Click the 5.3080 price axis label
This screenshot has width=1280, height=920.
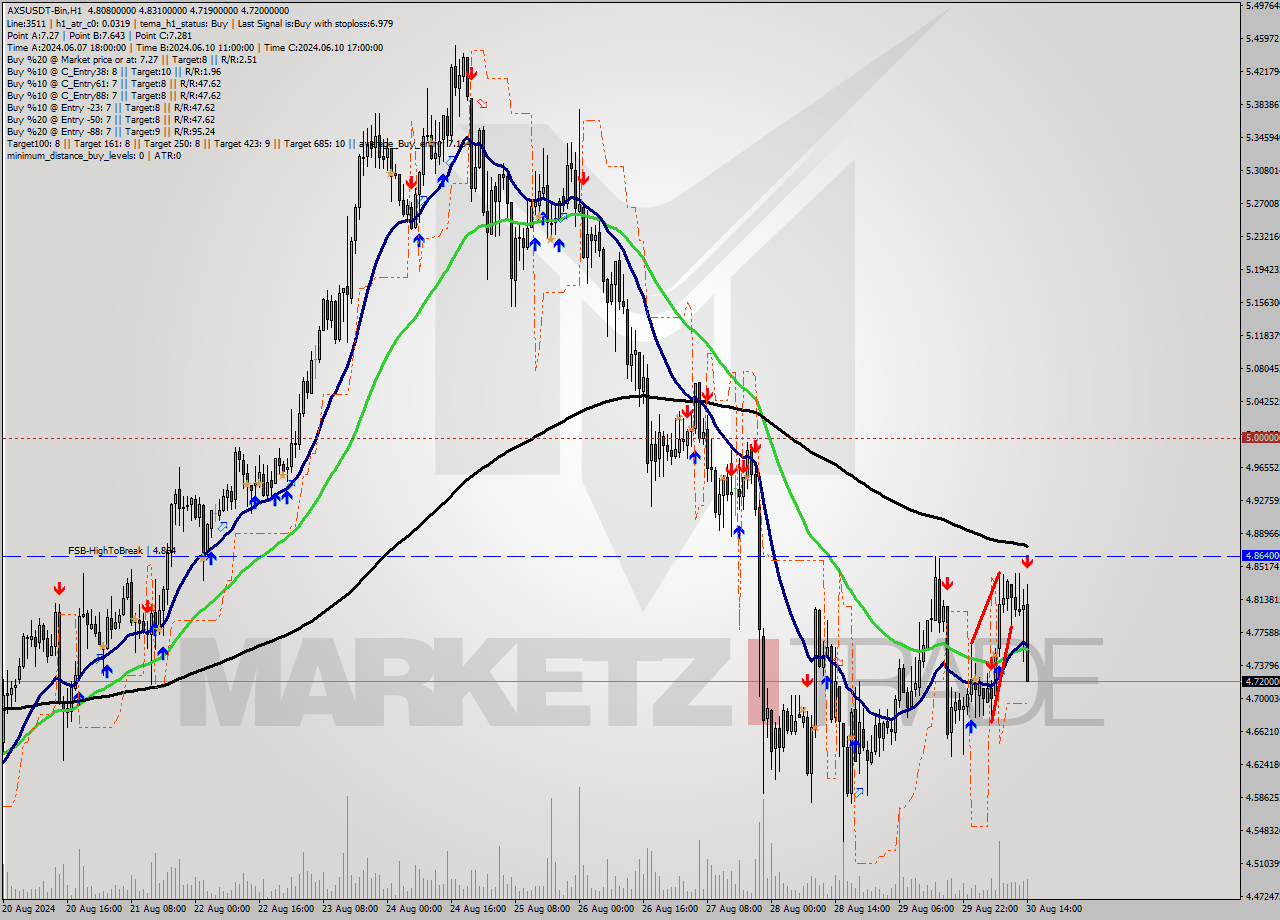tap(1262, 171)
